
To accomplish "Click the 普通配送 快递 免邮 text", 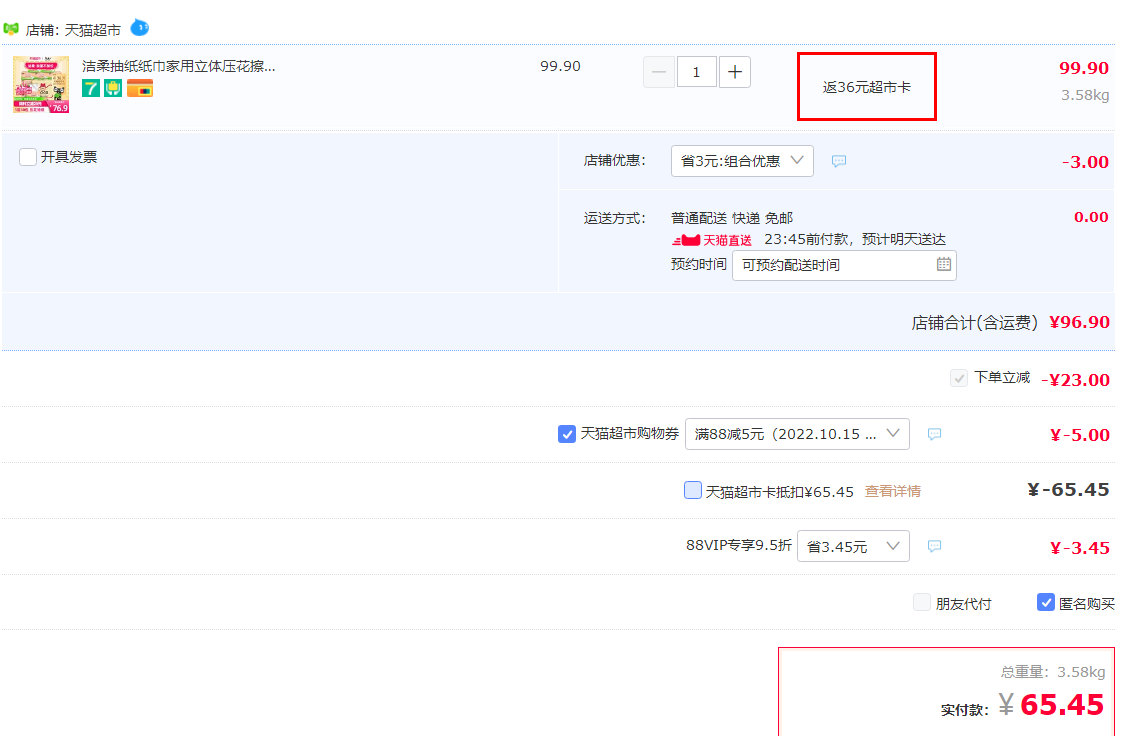I will pos(732,218).
